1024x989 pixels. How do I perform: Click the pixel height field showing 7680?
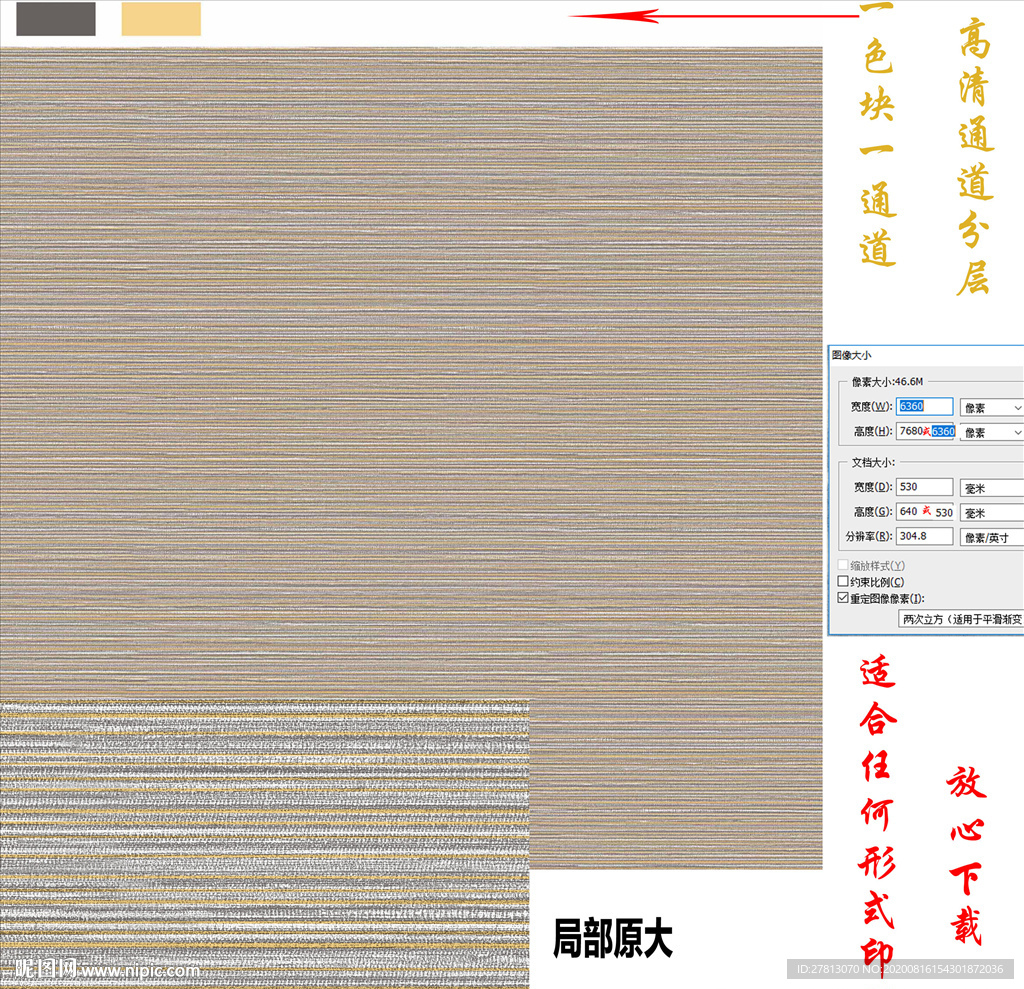click(x=925, y=431)
